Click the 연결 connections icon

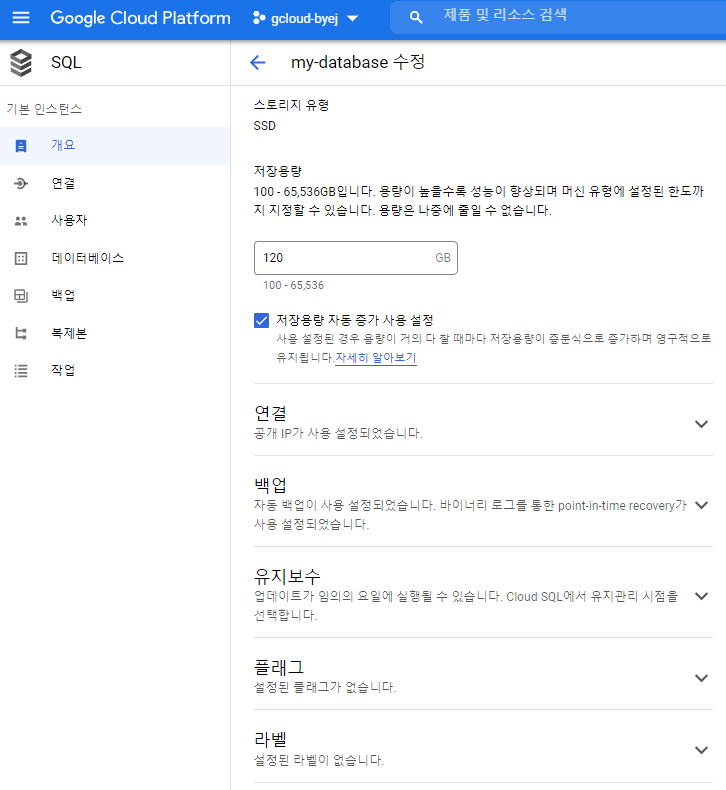(21, 183)
